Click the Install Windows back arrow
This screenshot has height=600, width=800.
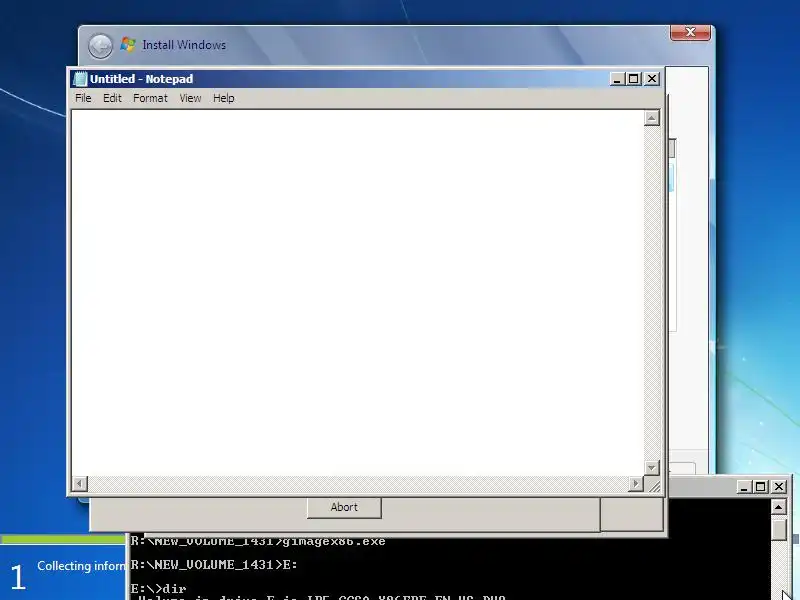point(100,46)
